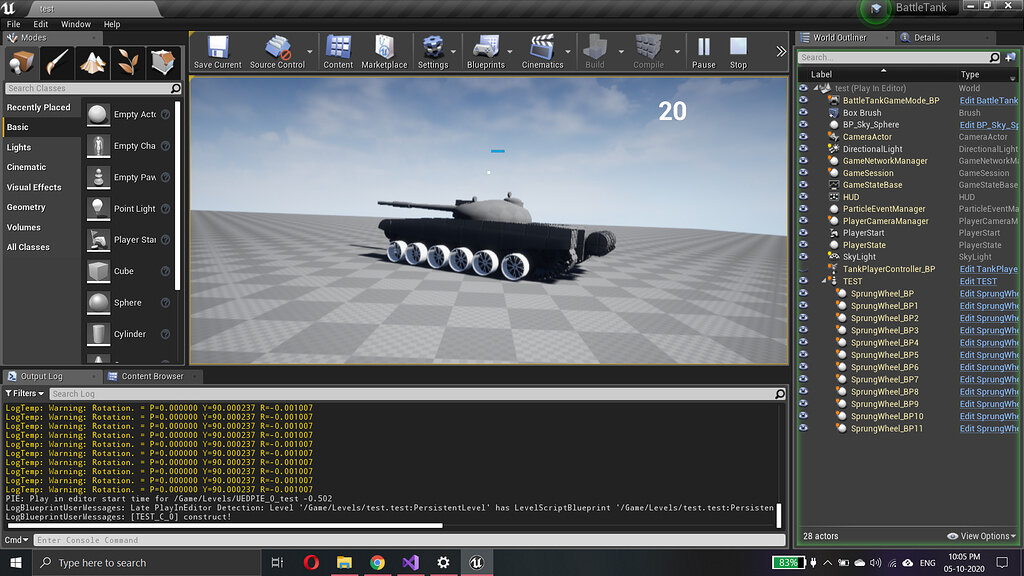Viewport: 1024px width, 576px height.
Task: Click the Blueprints toolbar icon
Action: [486, 48]
